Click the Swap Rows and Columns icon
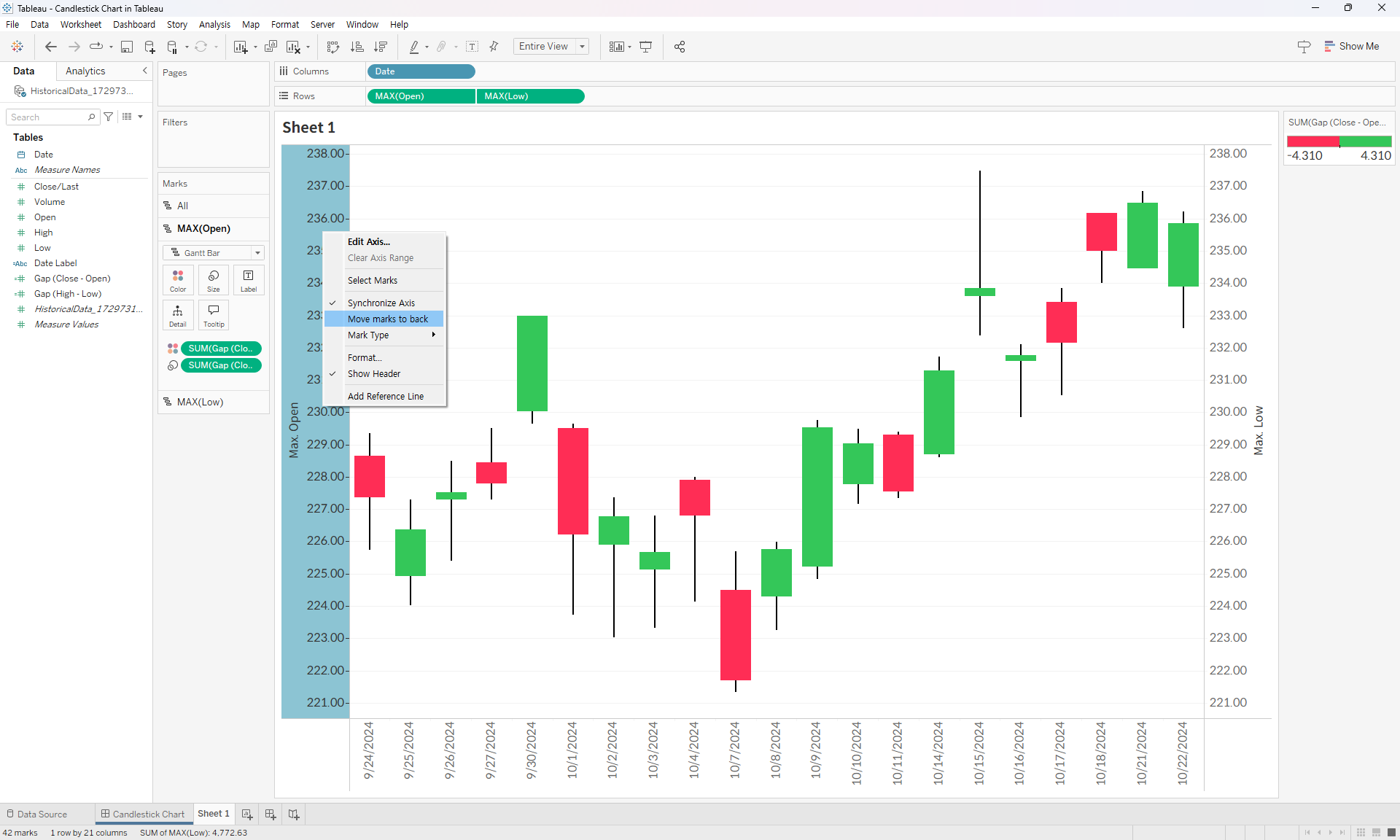Screen dimensions: 1400x840 333,47
